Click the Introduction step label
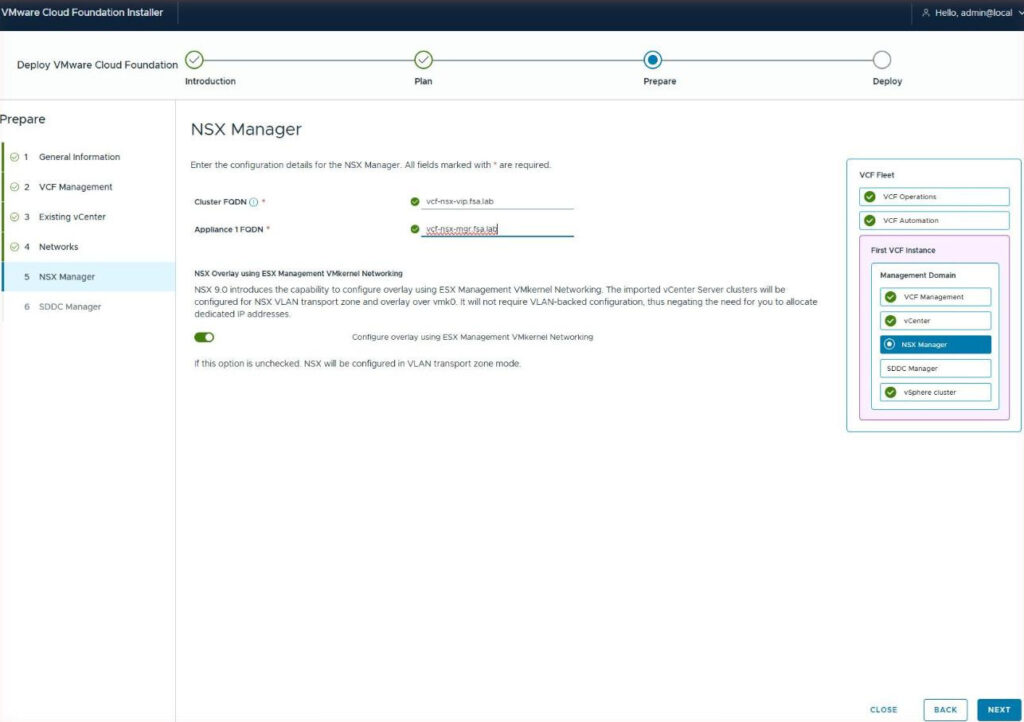The height and width of the screenshot is (722, 1024). click(210, 82)
